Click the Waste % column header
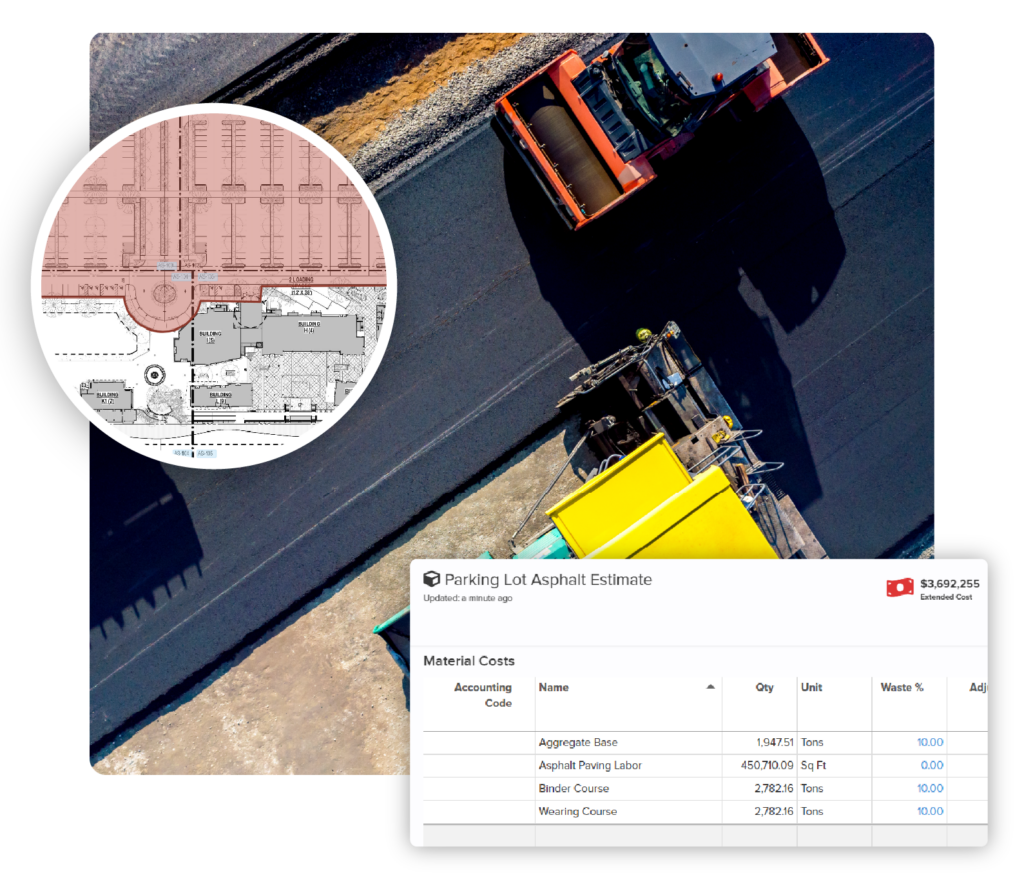The height and width of the screenshot is (878, 1024). [901, 688]
